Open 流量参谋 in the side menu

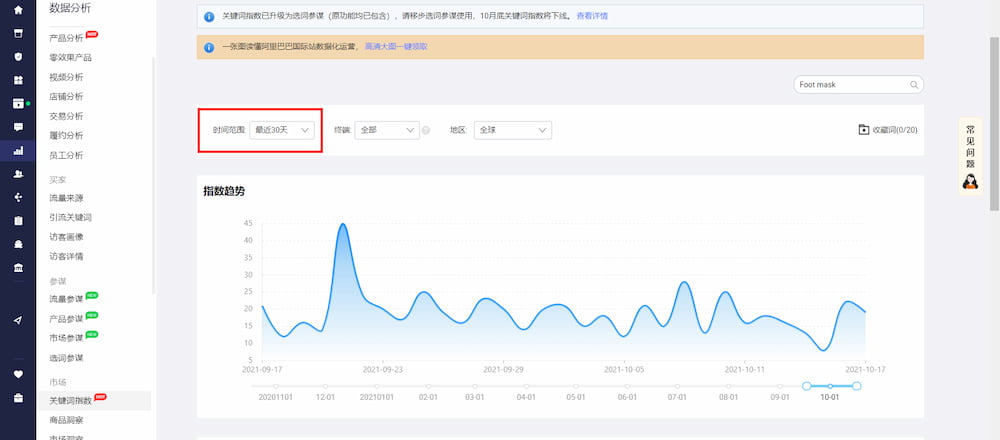pyautogui.click(x=66, y=299)
